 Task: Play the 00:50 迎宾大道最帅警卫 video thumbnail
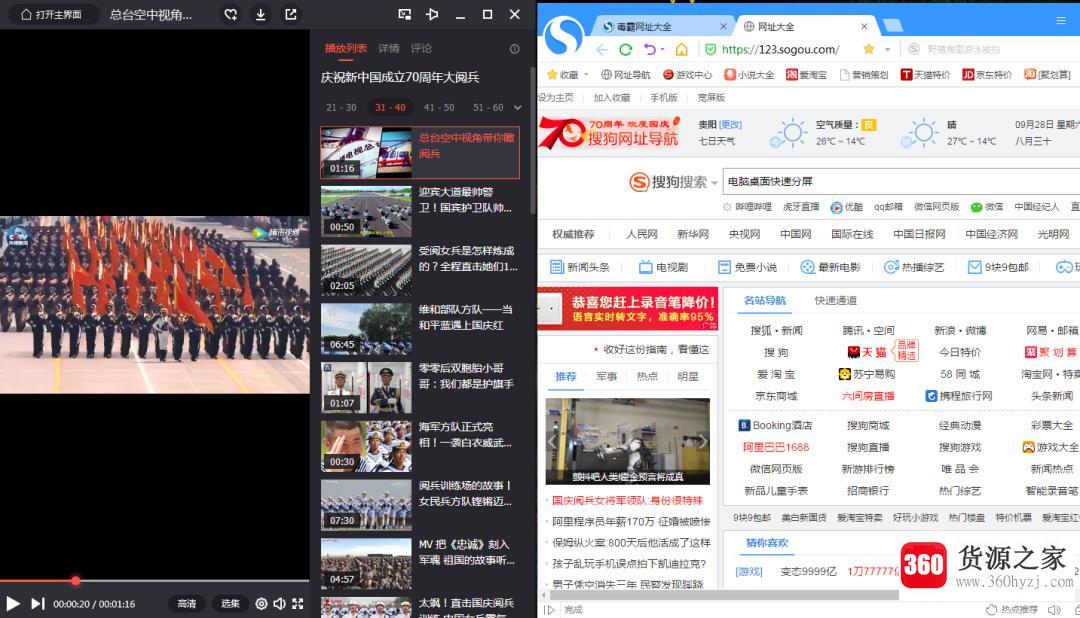tap(366, 211)
